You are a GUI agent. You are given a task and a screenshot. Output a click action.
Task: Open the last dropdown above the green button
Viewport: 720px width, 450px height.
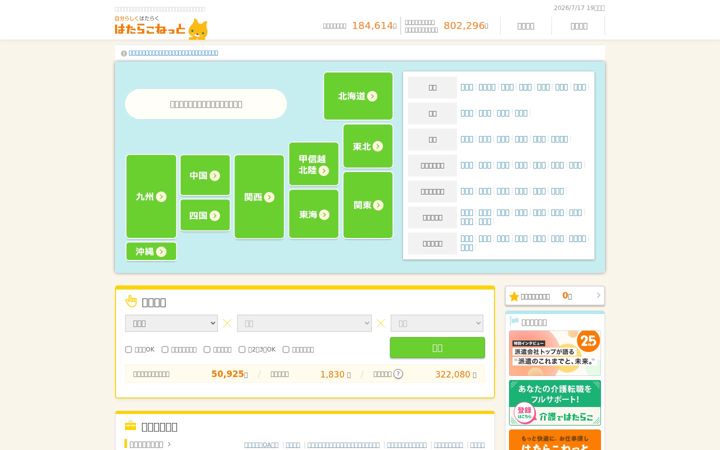(437, 323)
